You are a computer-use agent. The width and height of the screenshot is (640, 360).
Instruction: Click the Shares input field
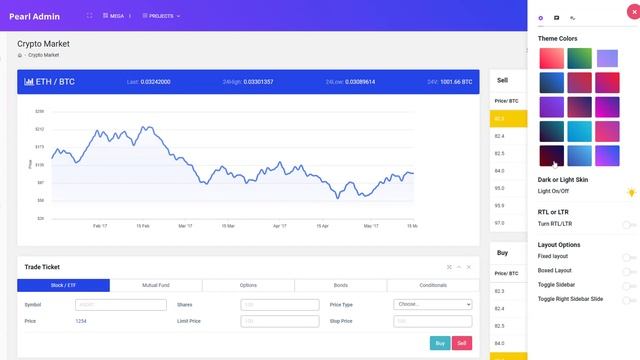tap(280, 304)
